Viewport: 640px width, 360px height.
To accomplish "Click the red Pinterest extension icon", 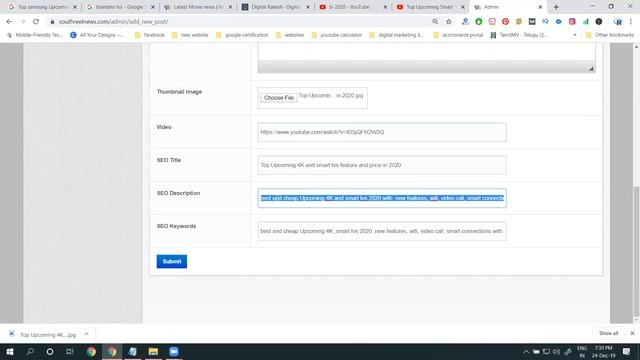I will [505, 22].
